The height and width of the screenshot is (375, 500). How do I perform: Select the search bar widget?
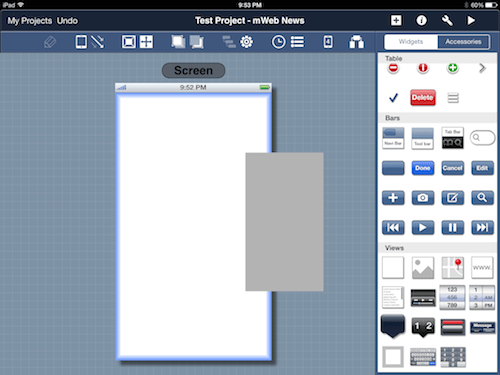[x=482, y=137]
